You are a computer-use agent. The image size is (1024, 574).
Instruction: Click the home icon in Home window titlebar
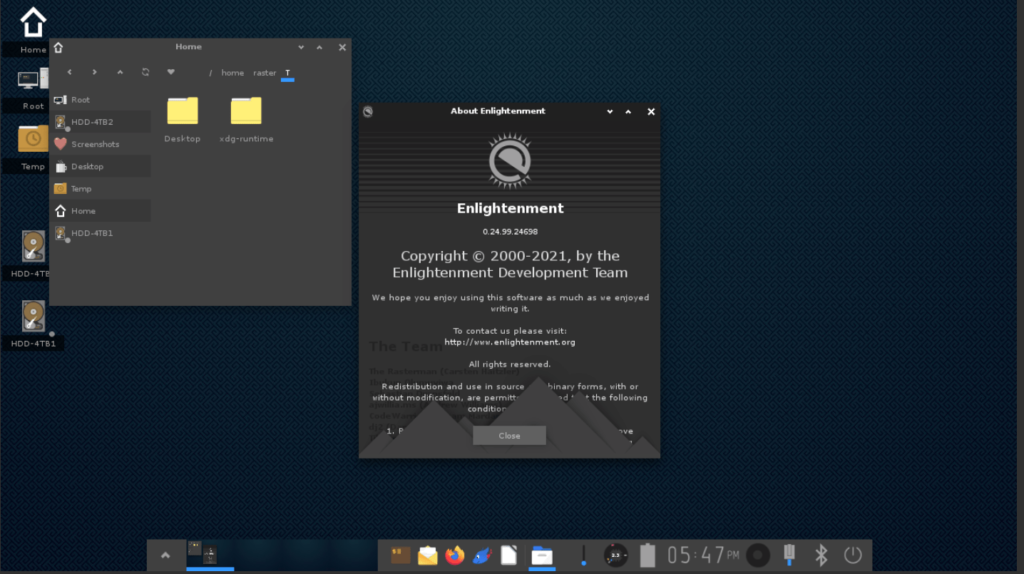point(58,47)
